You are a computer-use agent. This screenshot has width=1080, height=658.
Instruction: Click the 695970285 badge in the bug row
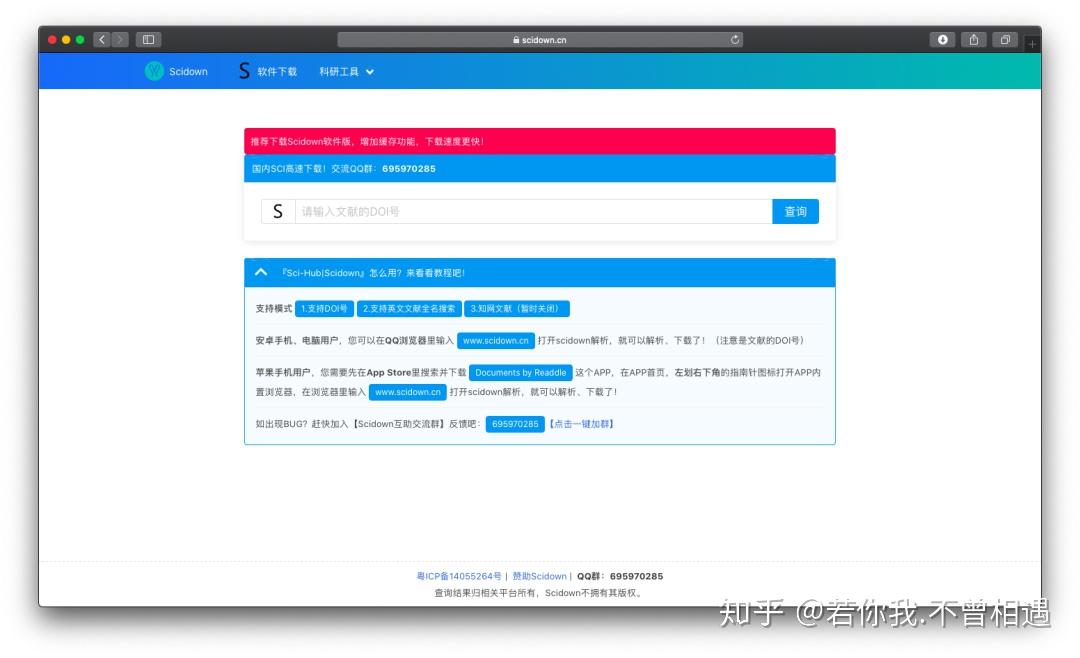515,424
